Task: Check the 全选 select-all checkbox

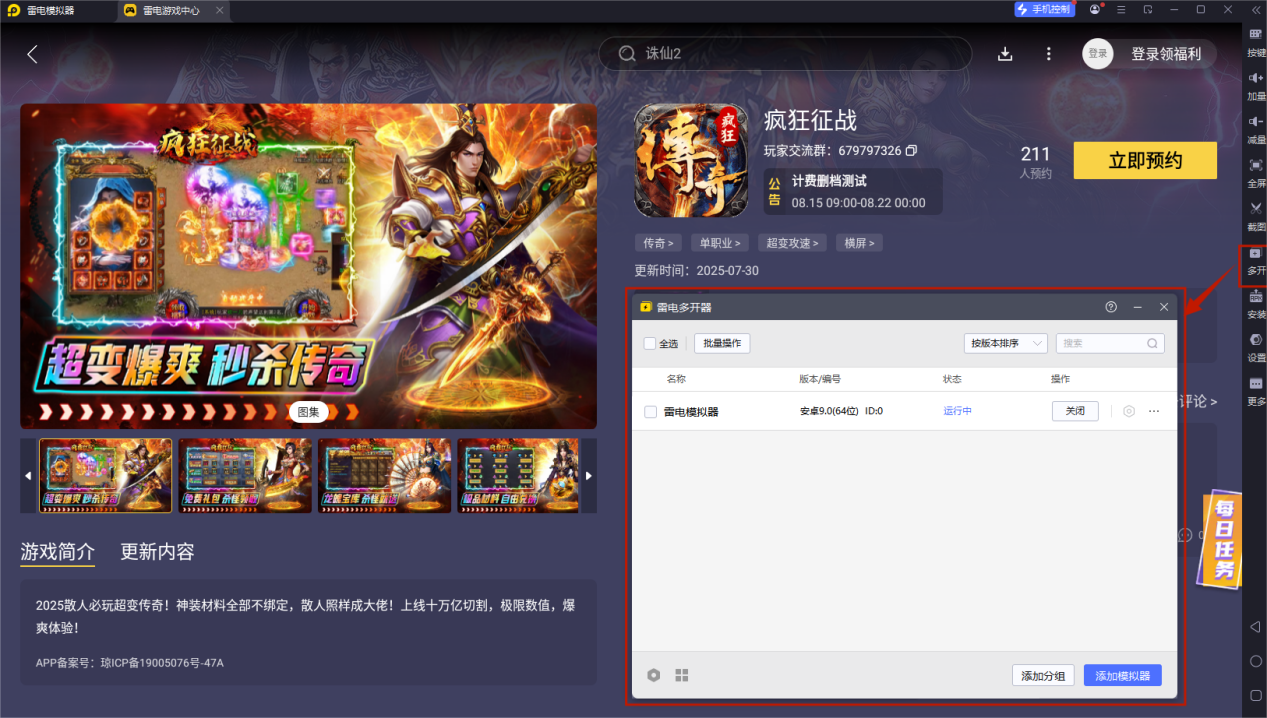Action: pyautogui.click(x=650, y=343)
